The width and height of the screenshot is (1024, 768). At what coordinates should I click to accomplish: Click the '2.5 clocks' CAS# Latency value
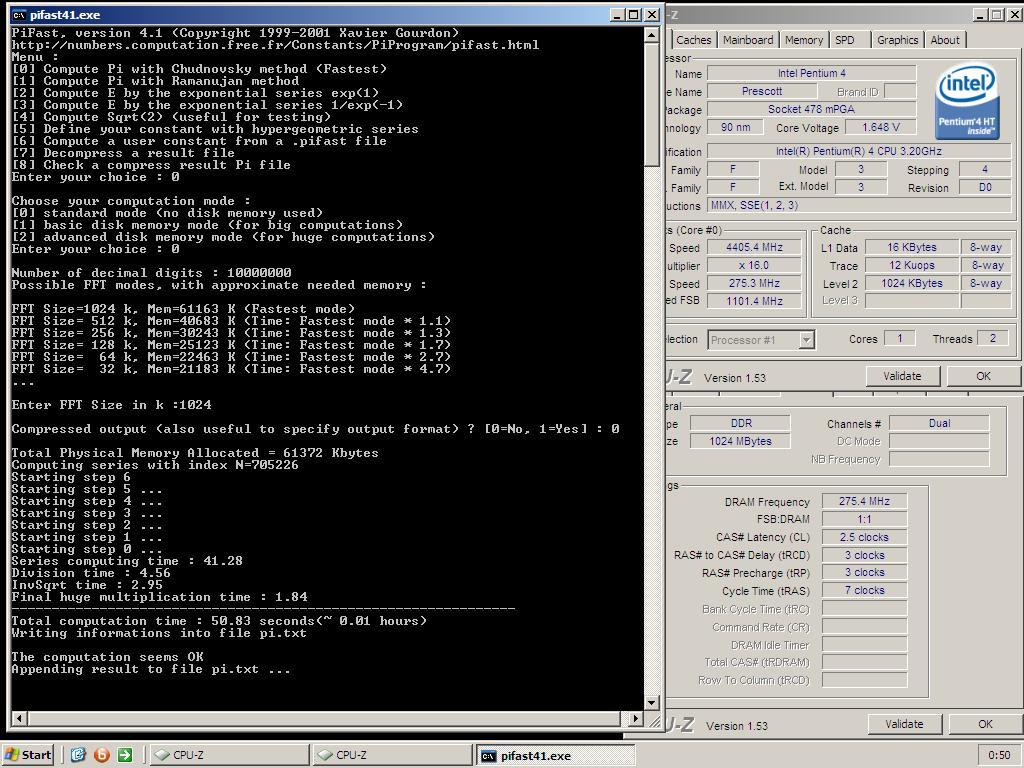(x=864, y=537)
